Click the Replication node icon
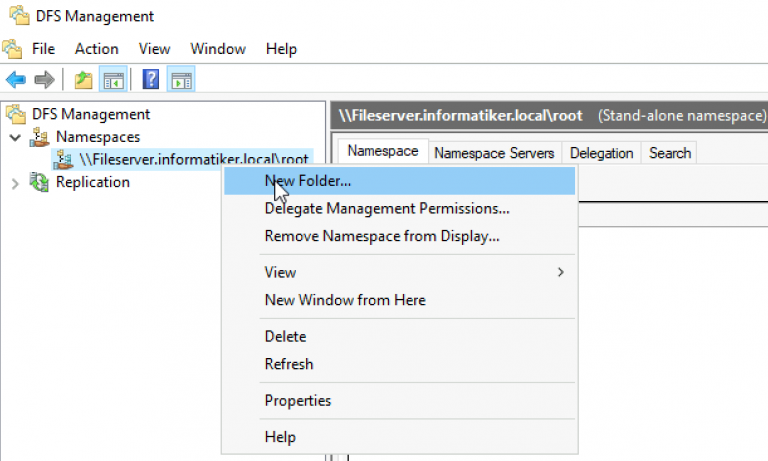The width and height of the screenshot is (768, 461). (x=40, y=182)
